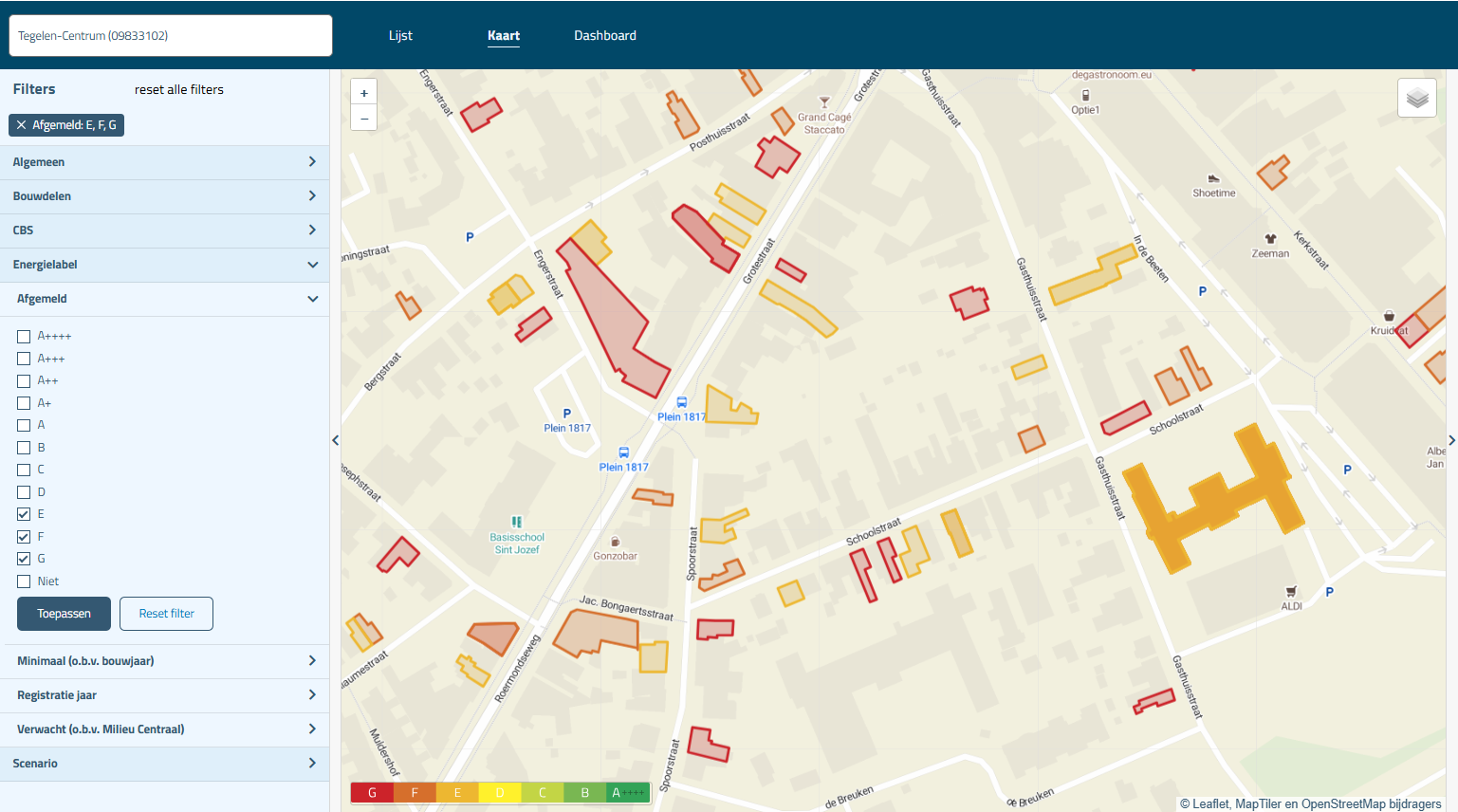Expand the Bouwdelen filter section
Screen dimensions: 1458x812
pyautogui.click(x=165, y=196)
